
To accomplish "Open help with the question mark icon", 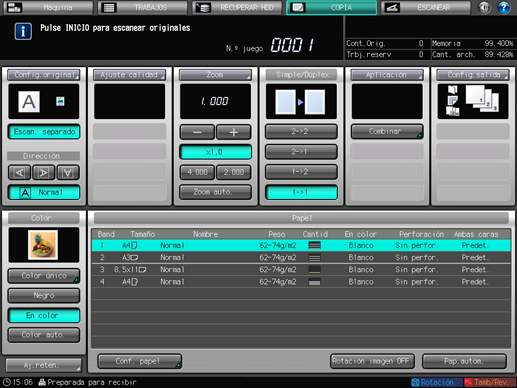I will coord(504,7).
